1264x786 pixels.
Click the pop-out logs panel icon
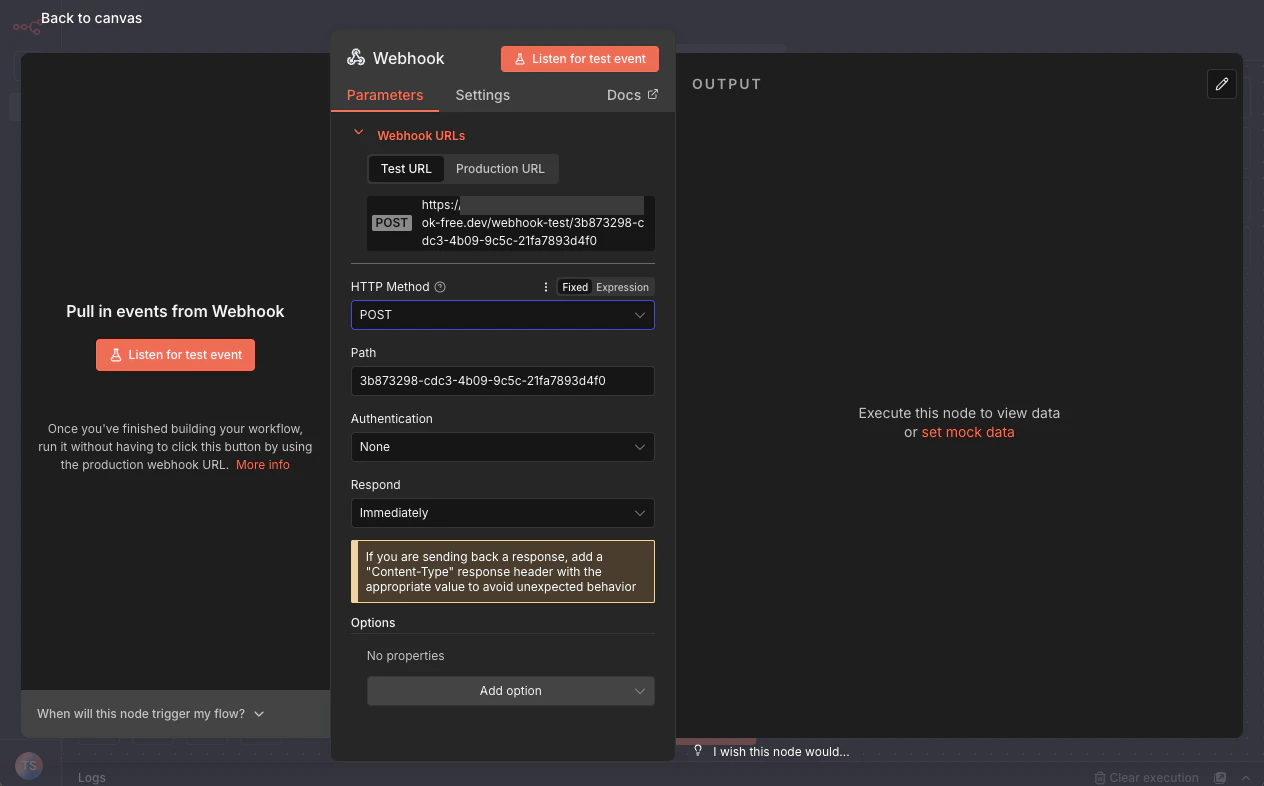pos(1220,777)
